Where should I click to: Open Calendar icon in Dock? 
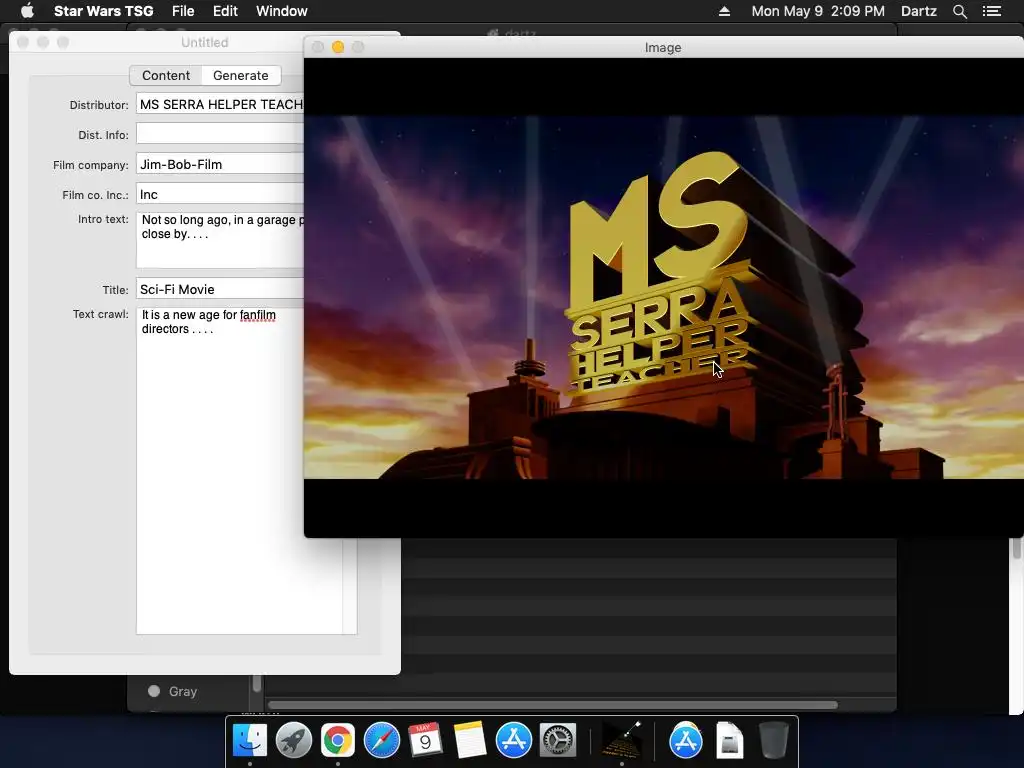(x=425, y=741)
